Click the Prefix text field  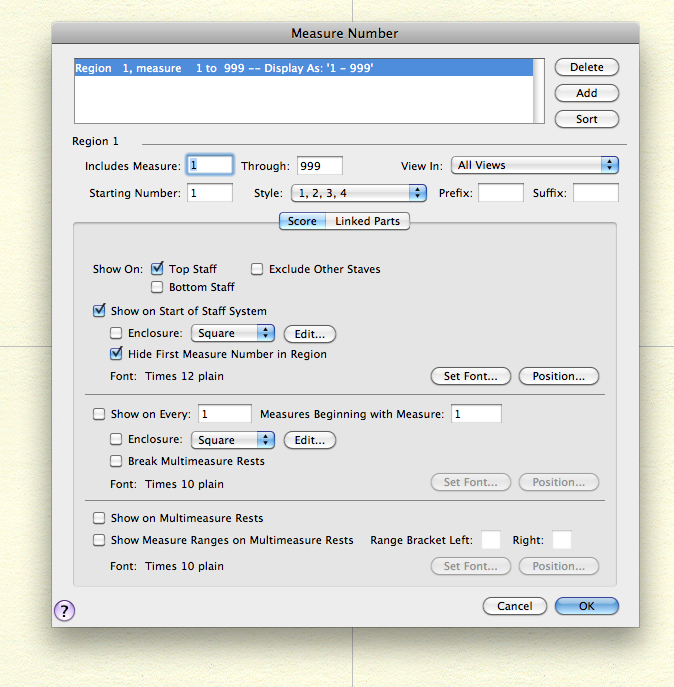500,193
